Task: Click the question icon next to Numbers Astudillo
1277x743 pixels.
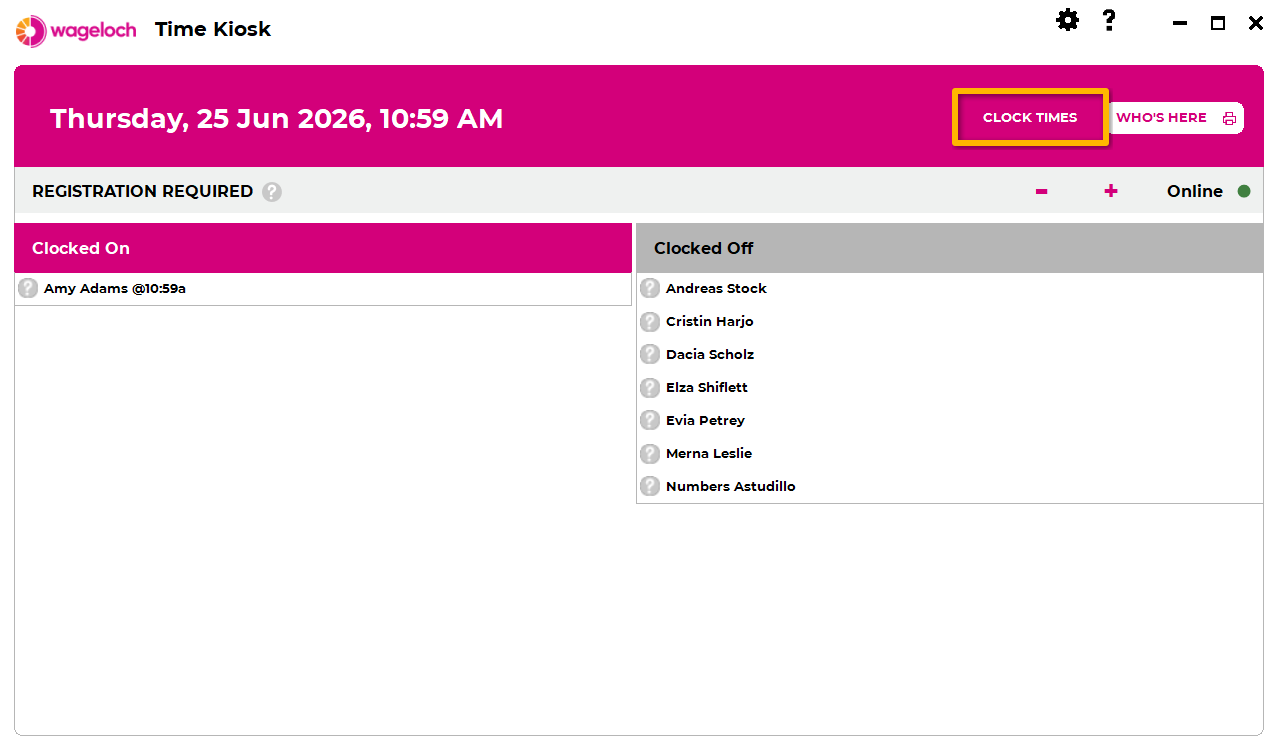Action: pos(650,486)
